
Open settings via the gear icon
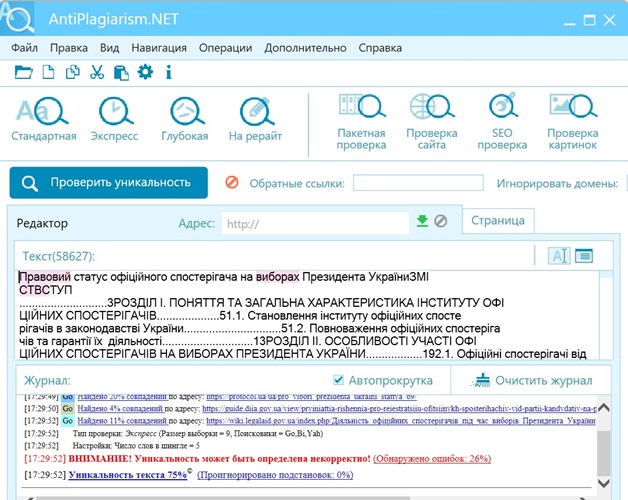coord(145,72)
